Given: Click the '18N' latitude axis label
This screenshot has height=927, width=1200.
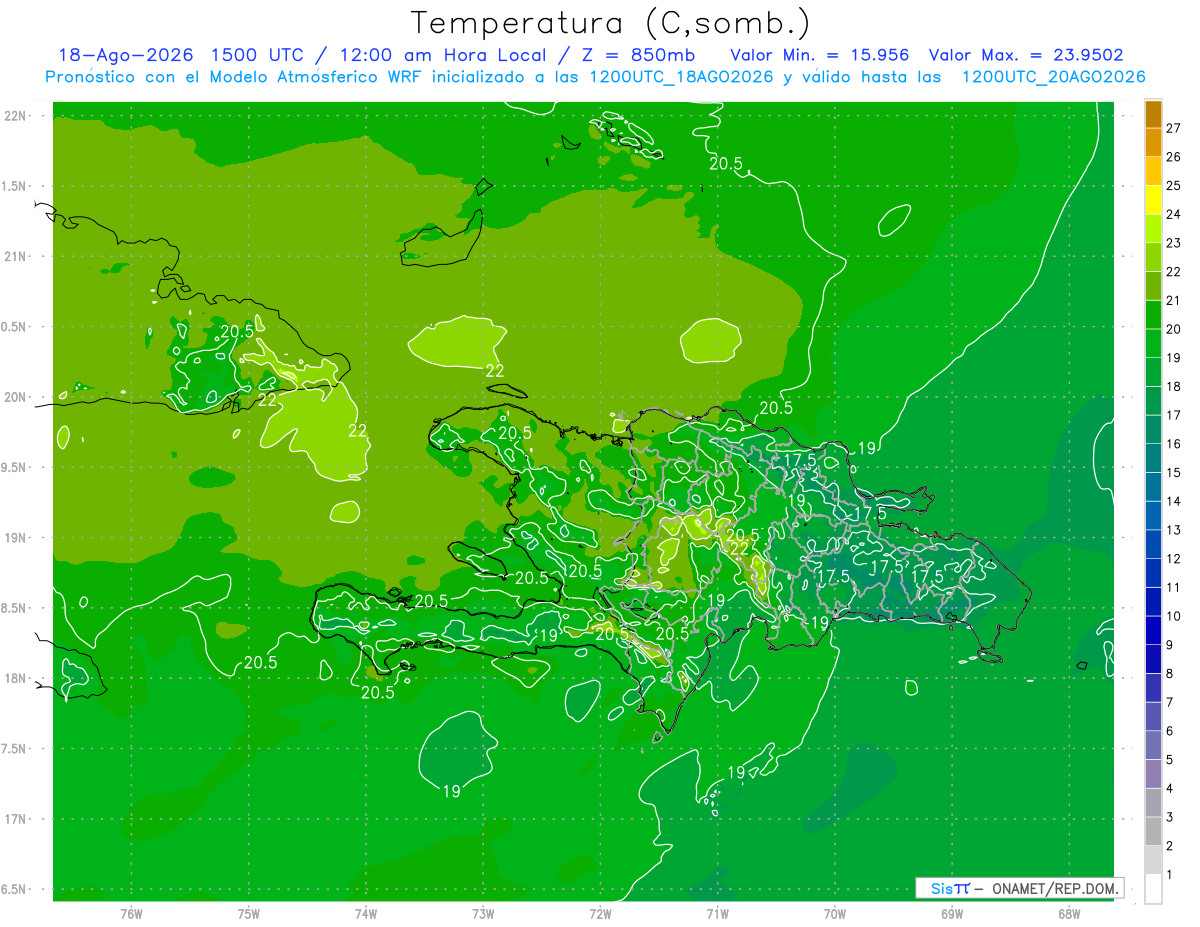Looking at the screenshot, I should point(16,679).
